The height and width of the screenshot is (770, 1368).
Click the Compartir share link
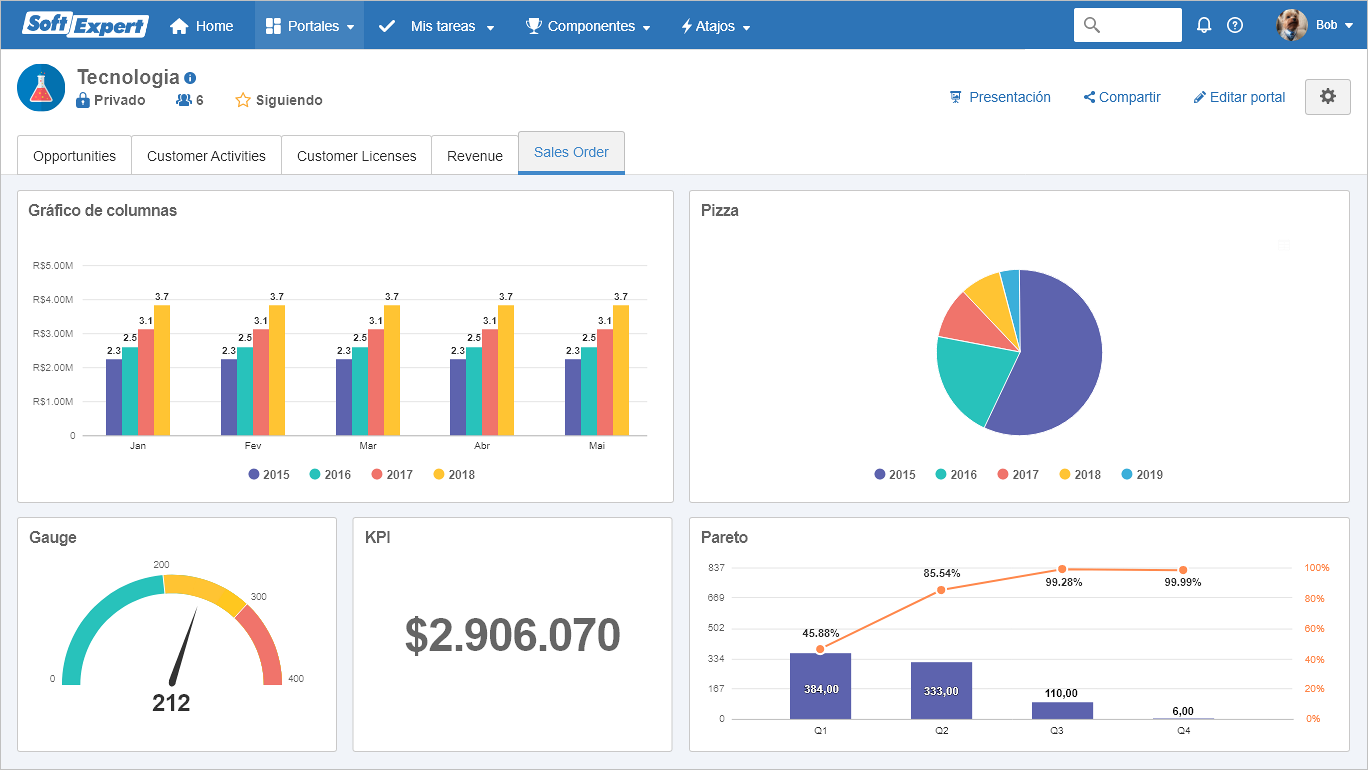pyautogui.click(x=1122, y=97)
